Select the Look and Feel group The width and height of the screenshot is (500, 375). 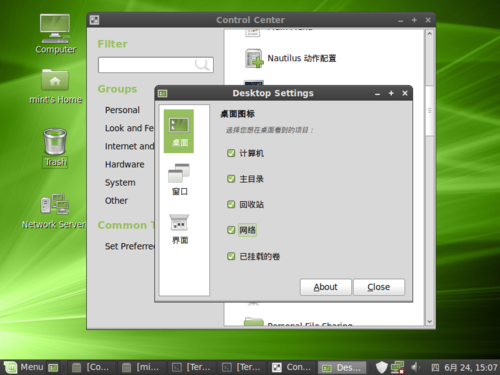pyautogui.click(x=129, y=128)
